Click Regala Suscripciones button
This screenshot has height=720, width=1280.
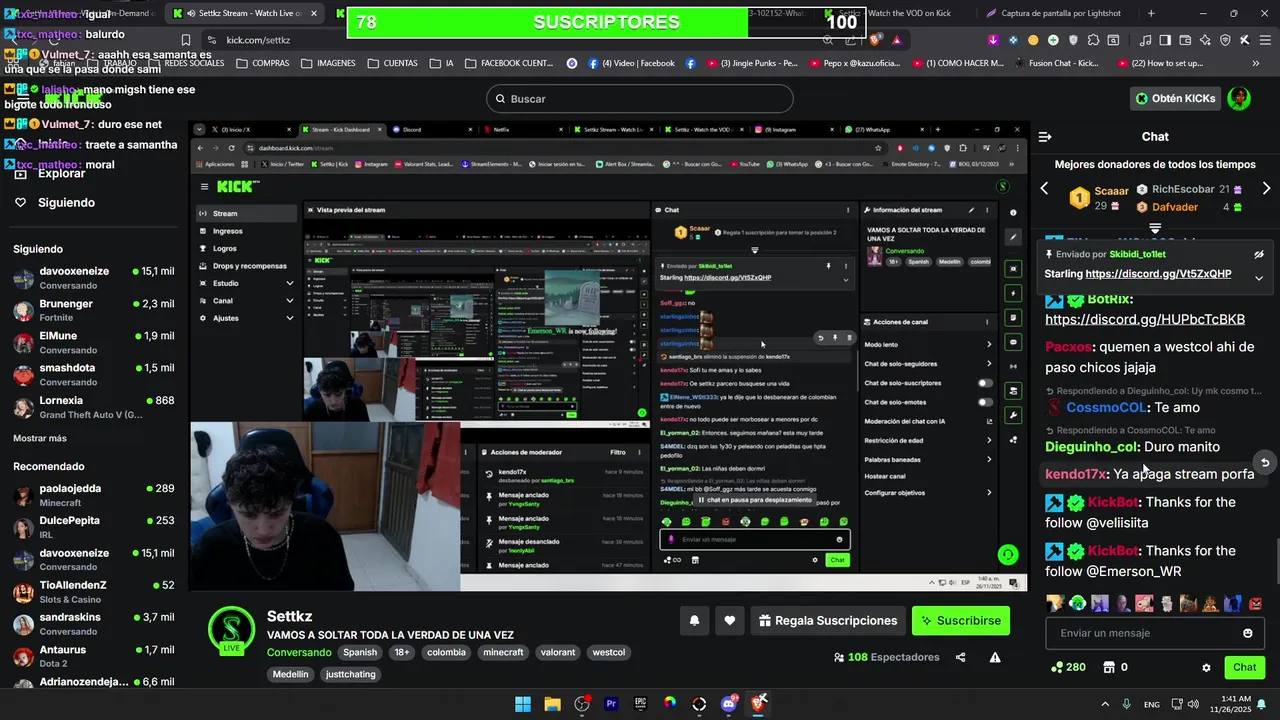(x=828, y=621)
